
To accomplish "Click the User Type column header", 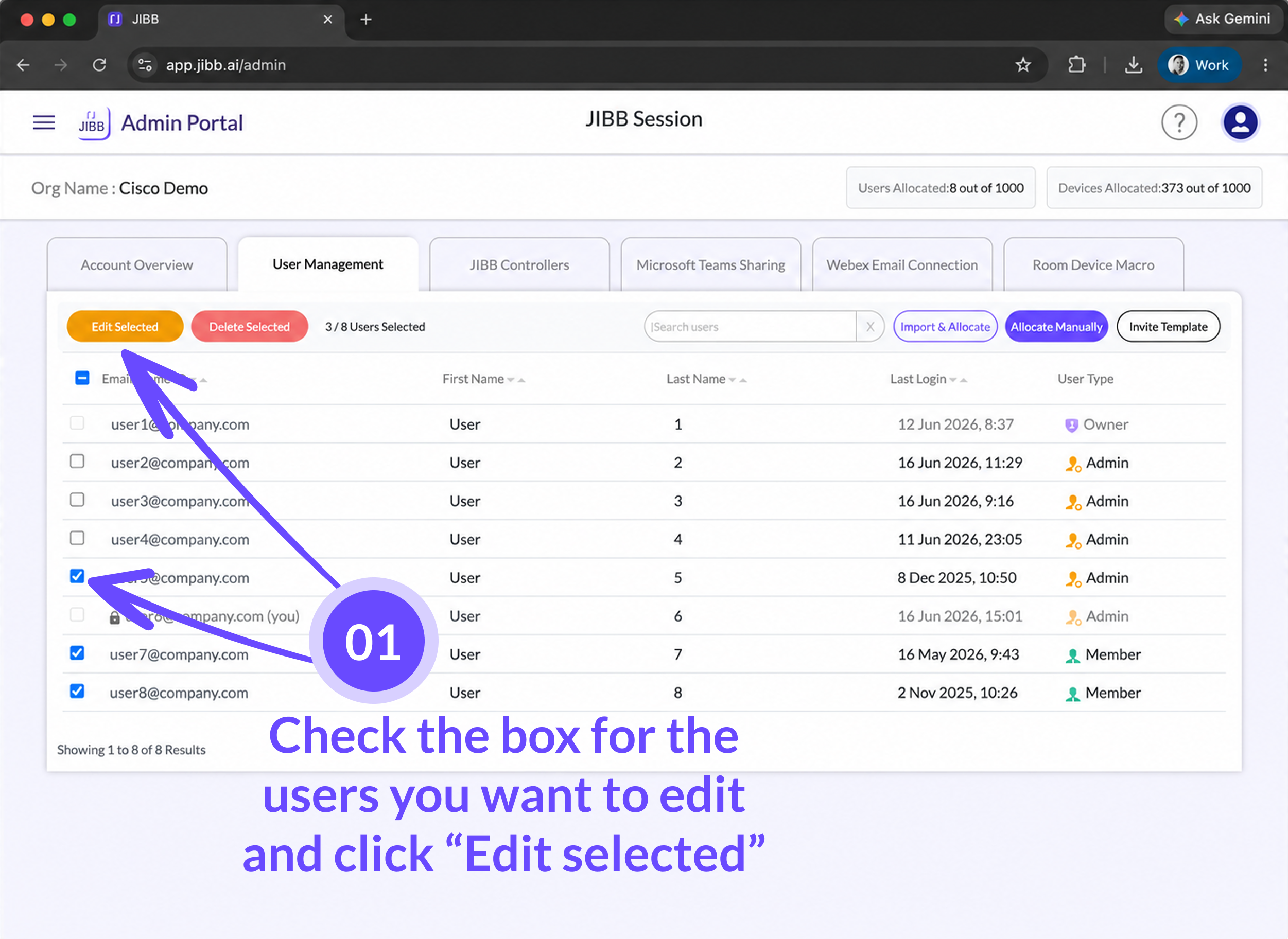I will pos(1086,379).
